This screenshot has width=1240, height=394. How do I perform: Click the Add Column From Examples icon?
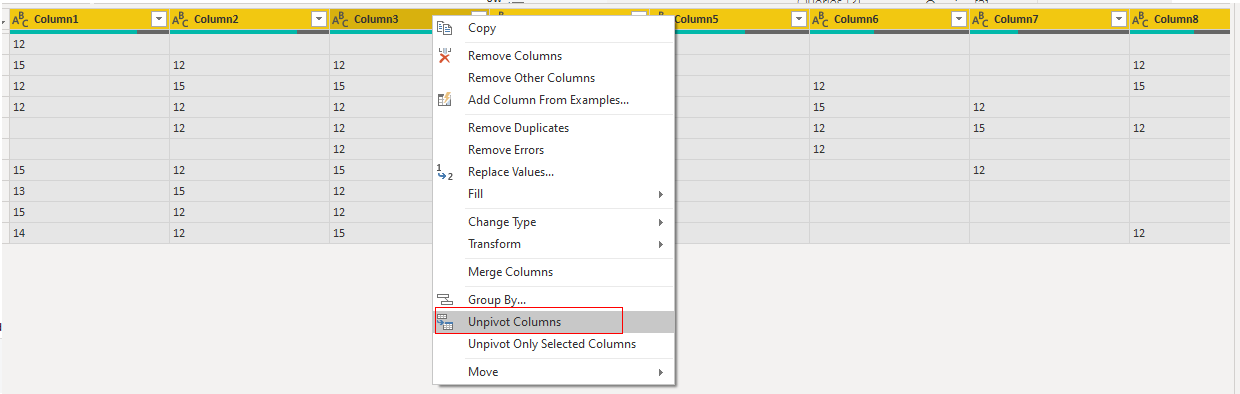point(446,100)
